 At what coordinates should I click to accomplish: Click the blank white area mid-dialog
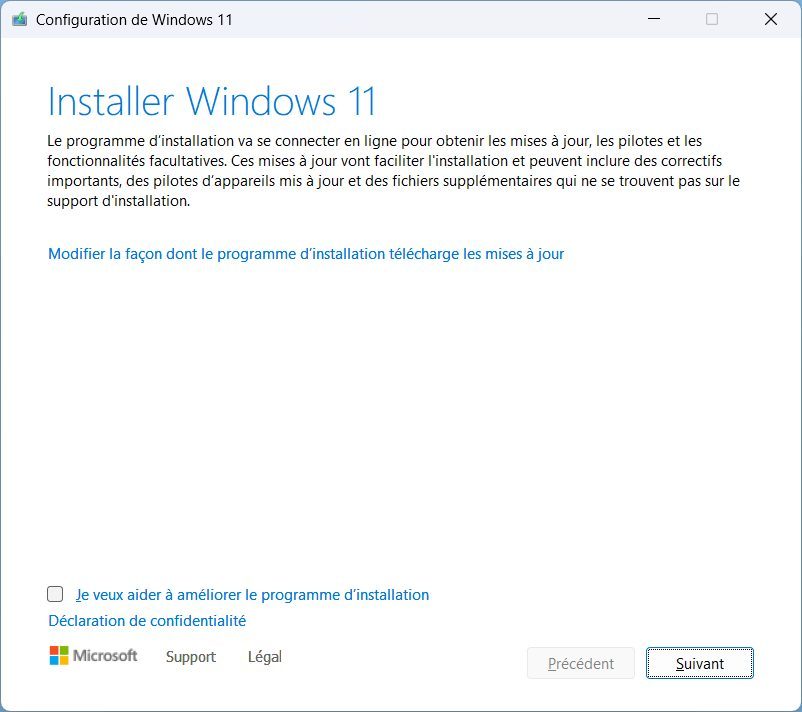pyautogui.click(x=400, y=420)
